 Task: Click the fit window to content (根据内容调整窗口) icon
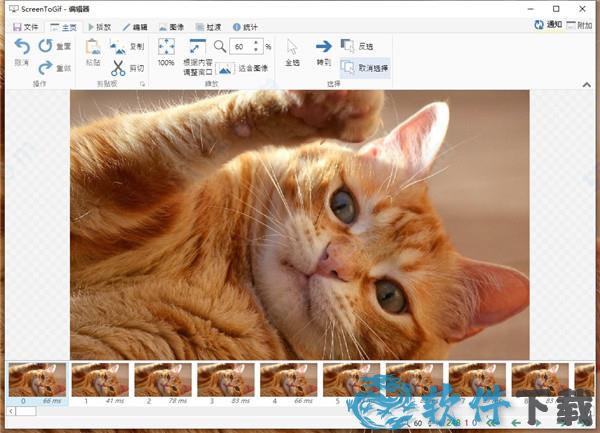(x=196, y=47)
